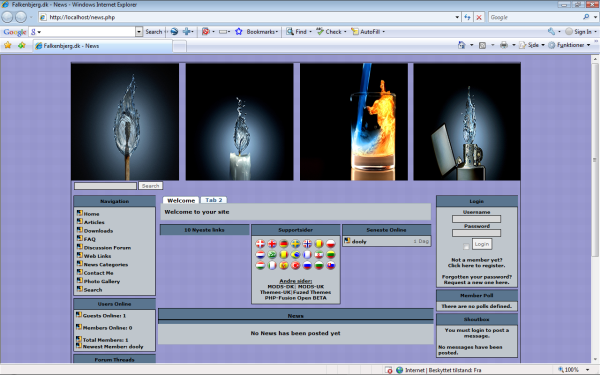
Task: Click the Hungarian flag in Supportsider
Action: tap(260, 265)
